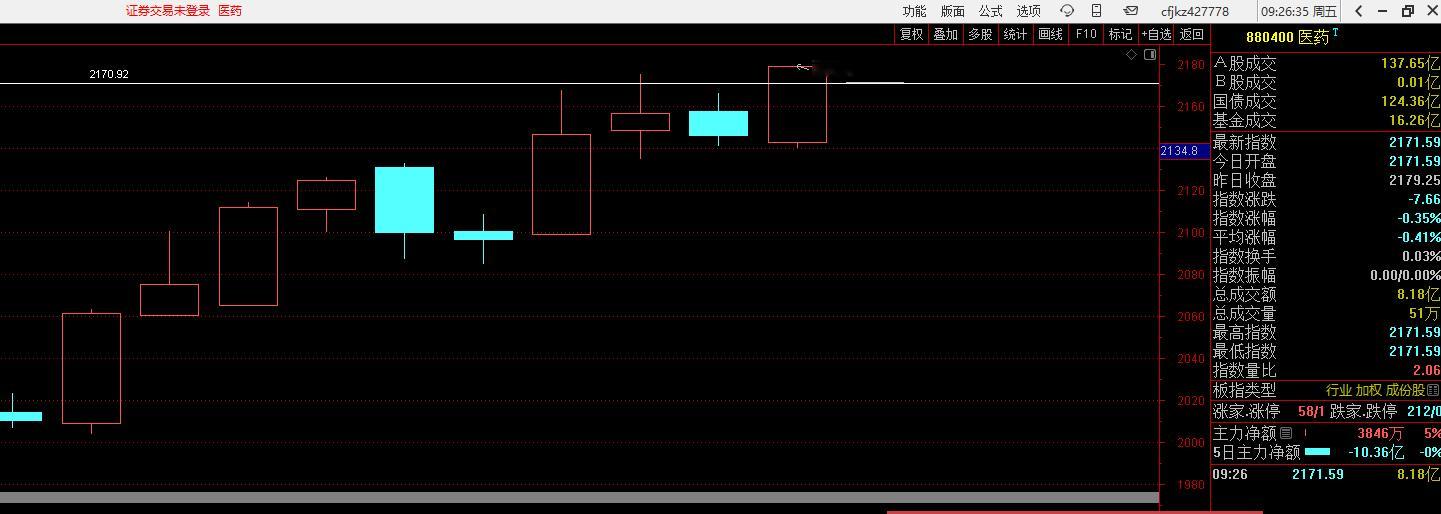
Task: Click the clock 09:26:35 周五
Action: click(x=1299, y=11)
